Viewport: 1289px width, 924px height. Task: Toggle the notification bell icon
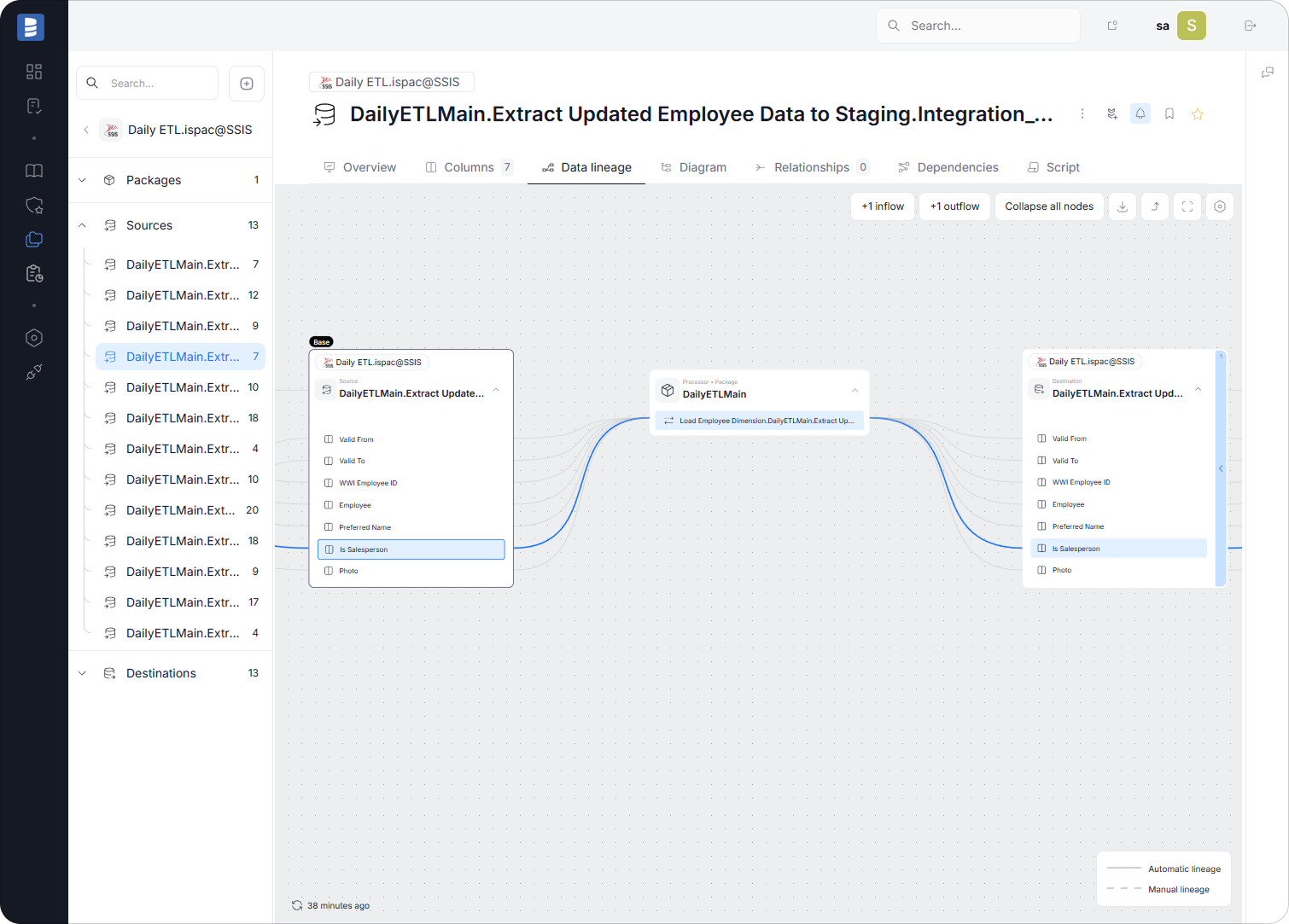[1140, 114]
